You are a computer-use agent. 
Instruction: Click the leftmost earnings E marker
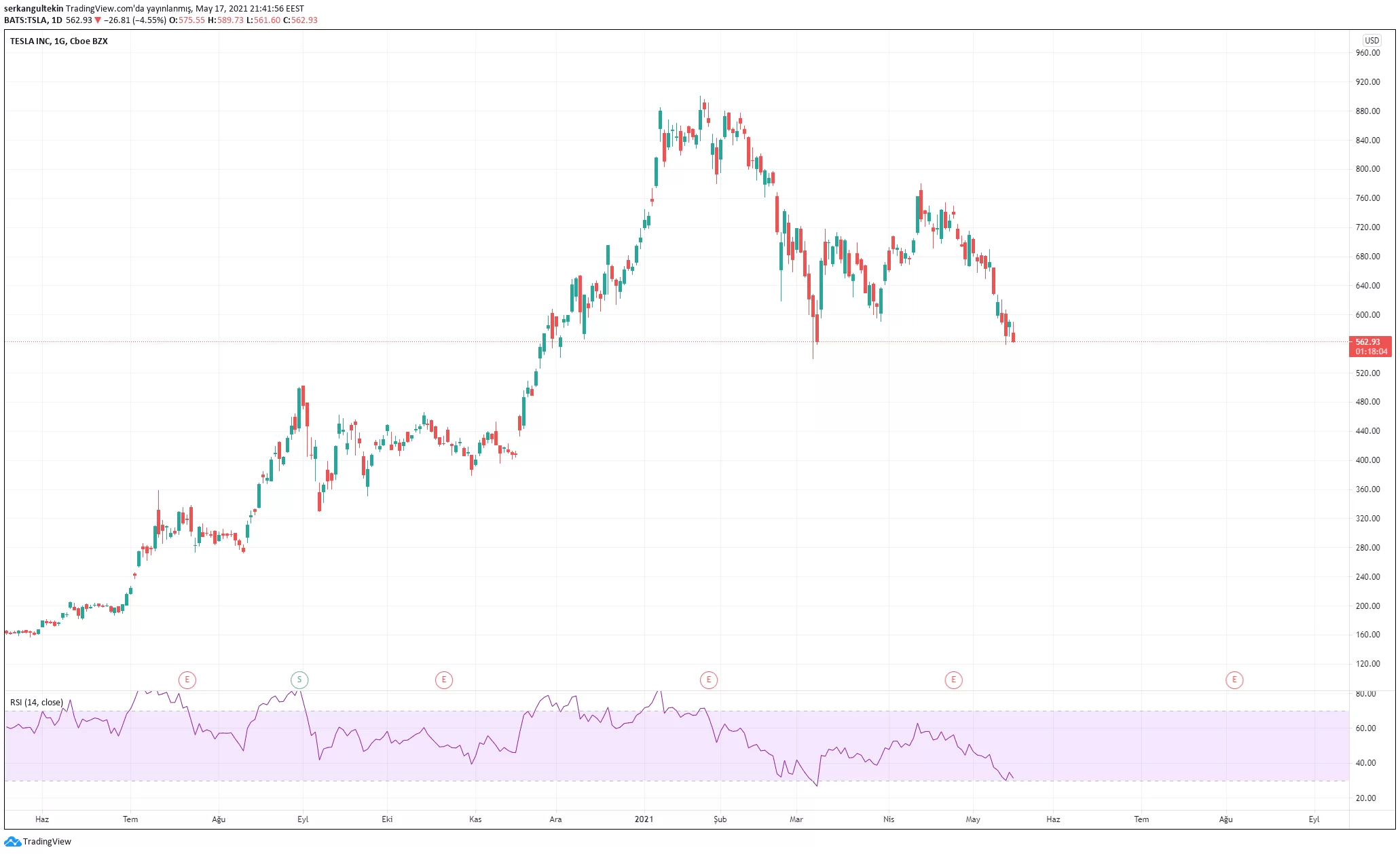coord(187,680)
